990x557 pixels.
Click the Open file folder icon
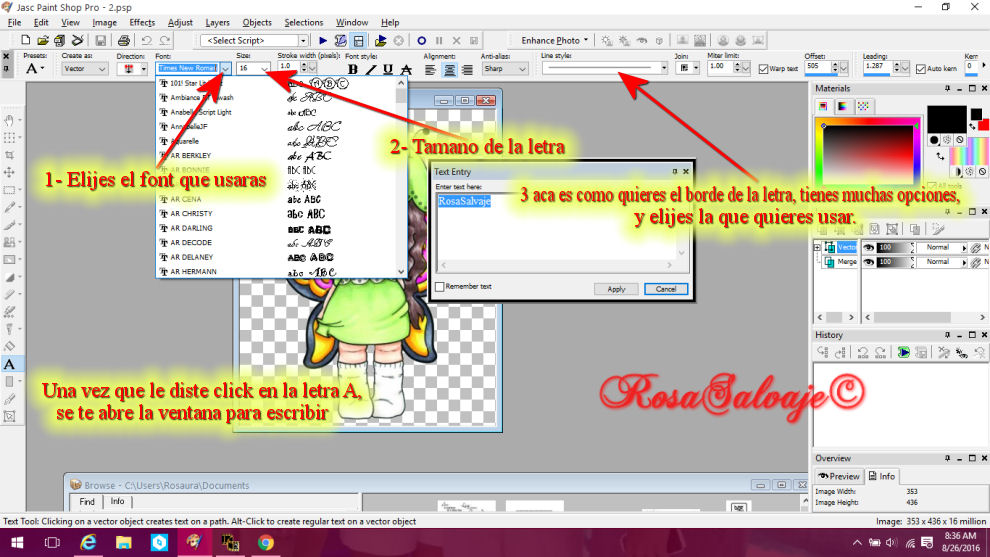click(43, 40)
